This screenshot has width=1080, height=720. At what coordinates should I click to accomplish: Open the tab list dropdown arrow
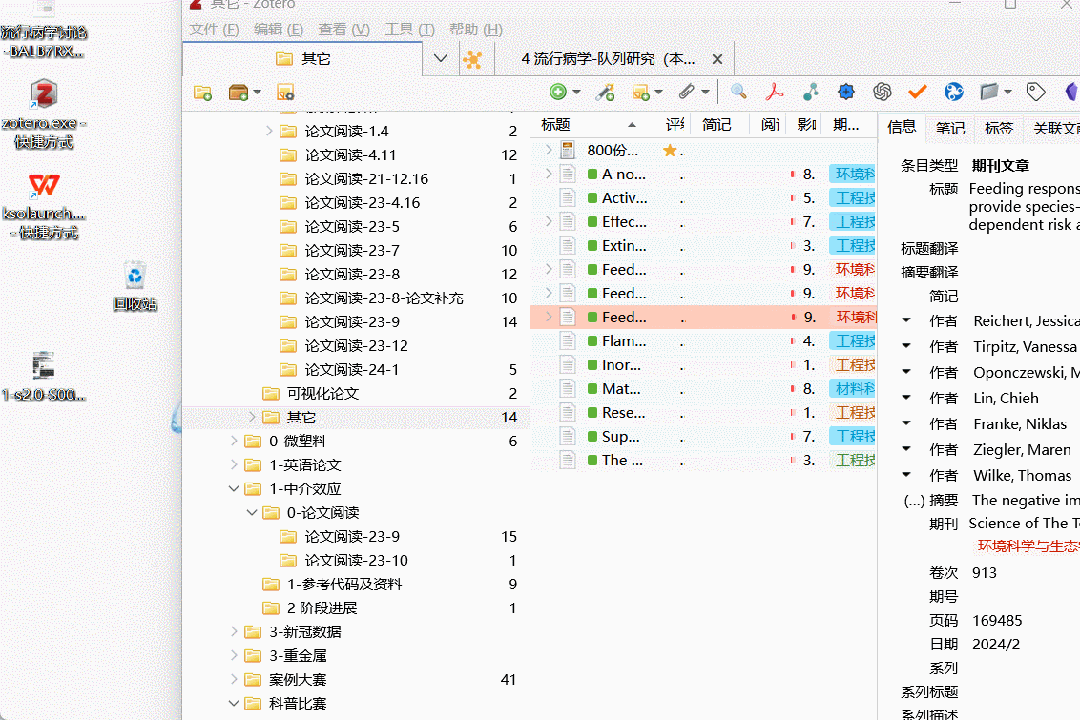441,59
